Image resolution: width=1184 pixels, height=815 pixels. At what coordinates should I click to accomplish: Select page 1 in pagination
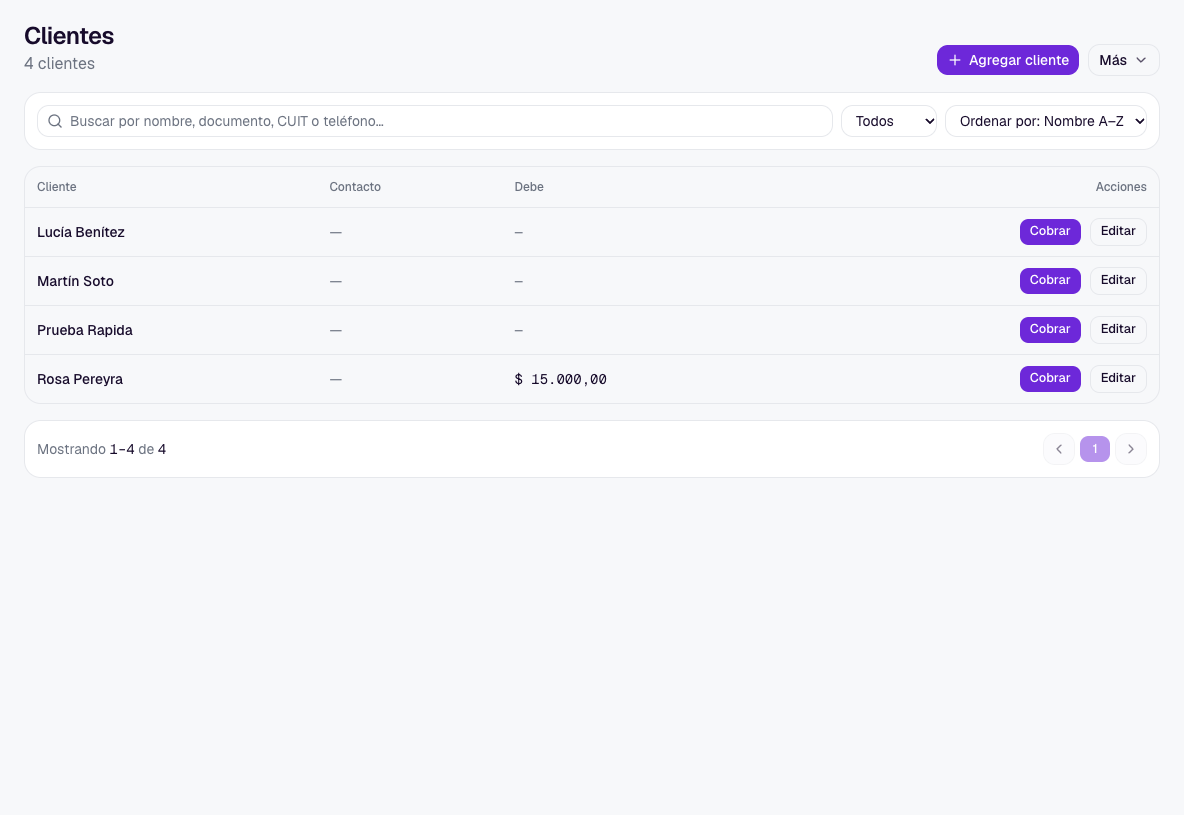(x=1094, y=449)
